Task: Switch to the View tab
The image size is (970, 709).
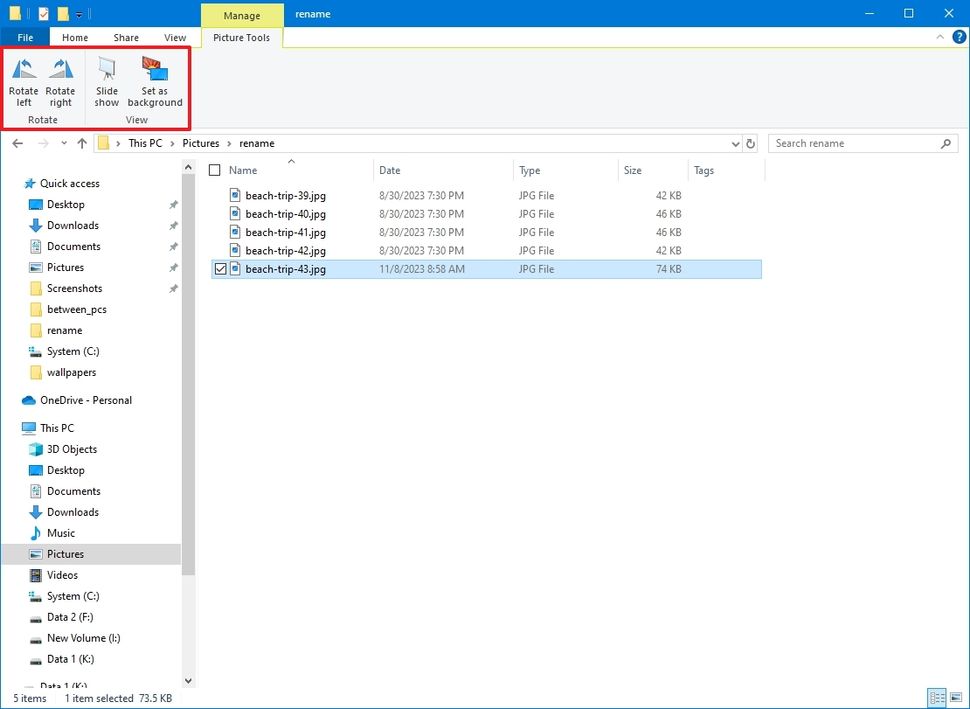Action: click(174, 37)
